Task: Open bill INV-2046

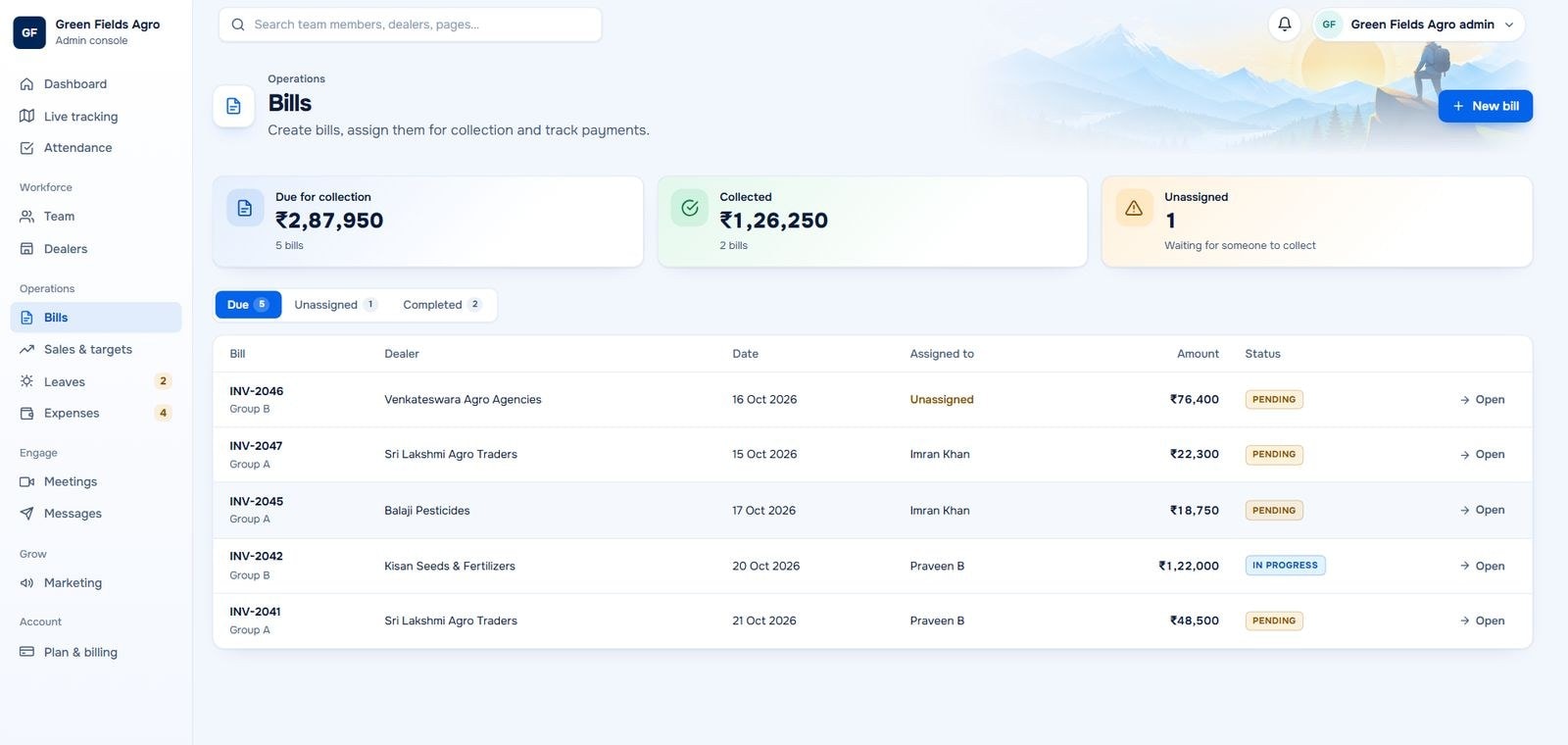Action: [1482, 400]
